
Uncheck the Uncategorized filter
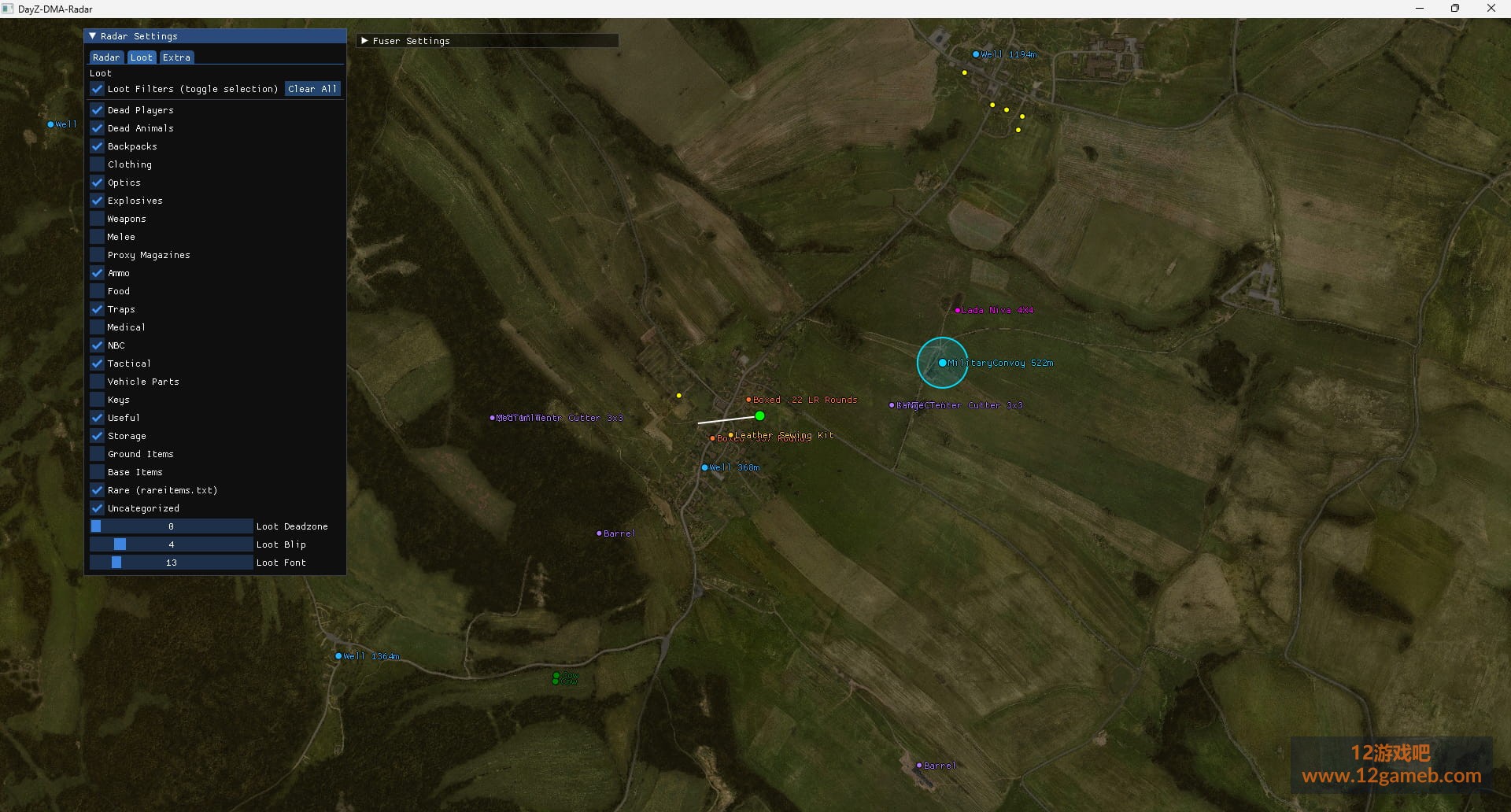click(x=97, y=508)
